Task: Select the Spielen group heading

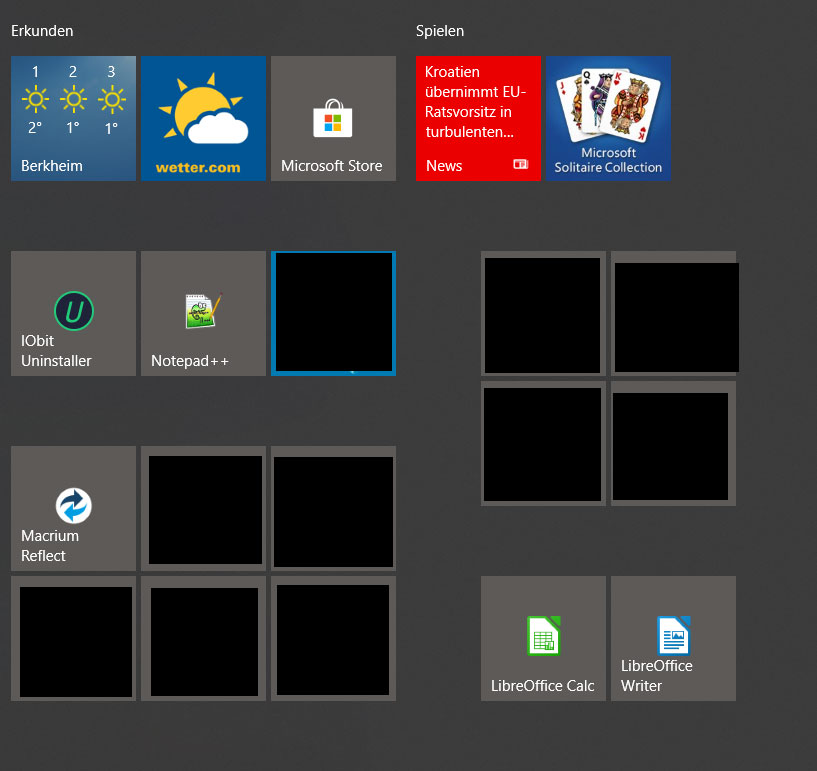Action: 440,31
